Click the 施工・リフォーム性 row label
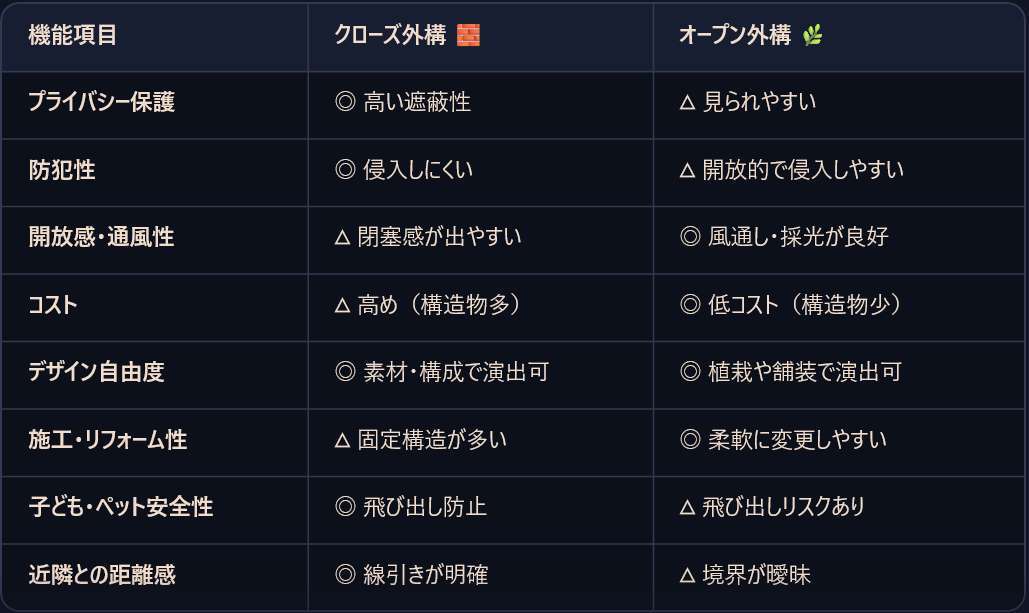The height and width of the screenshot is (613, 1029). pyautogui.click(x=108, y=440)
